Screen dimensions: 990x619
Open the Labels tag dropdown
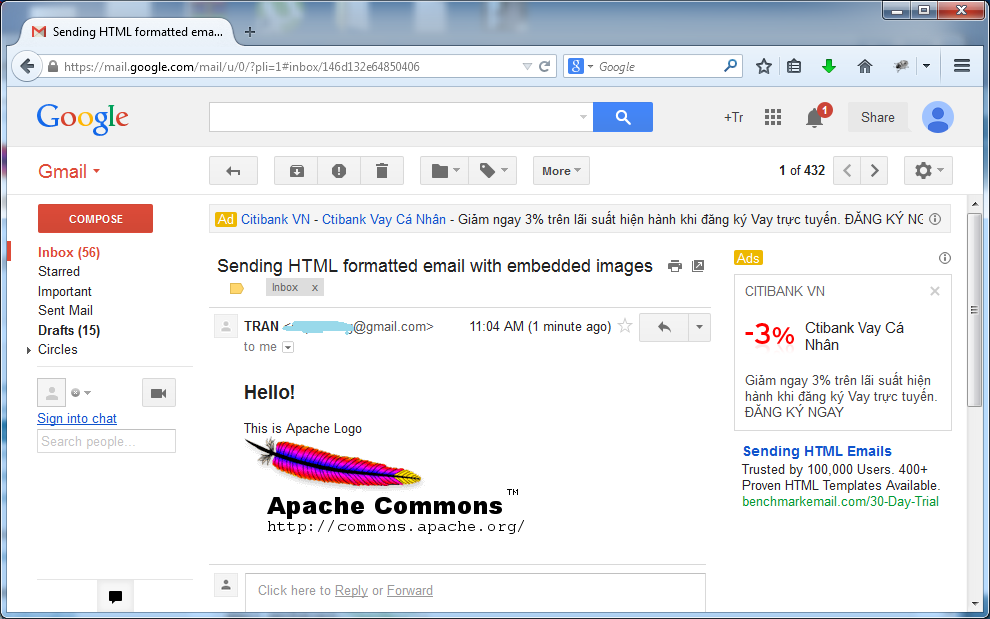(x=492, y=171)
